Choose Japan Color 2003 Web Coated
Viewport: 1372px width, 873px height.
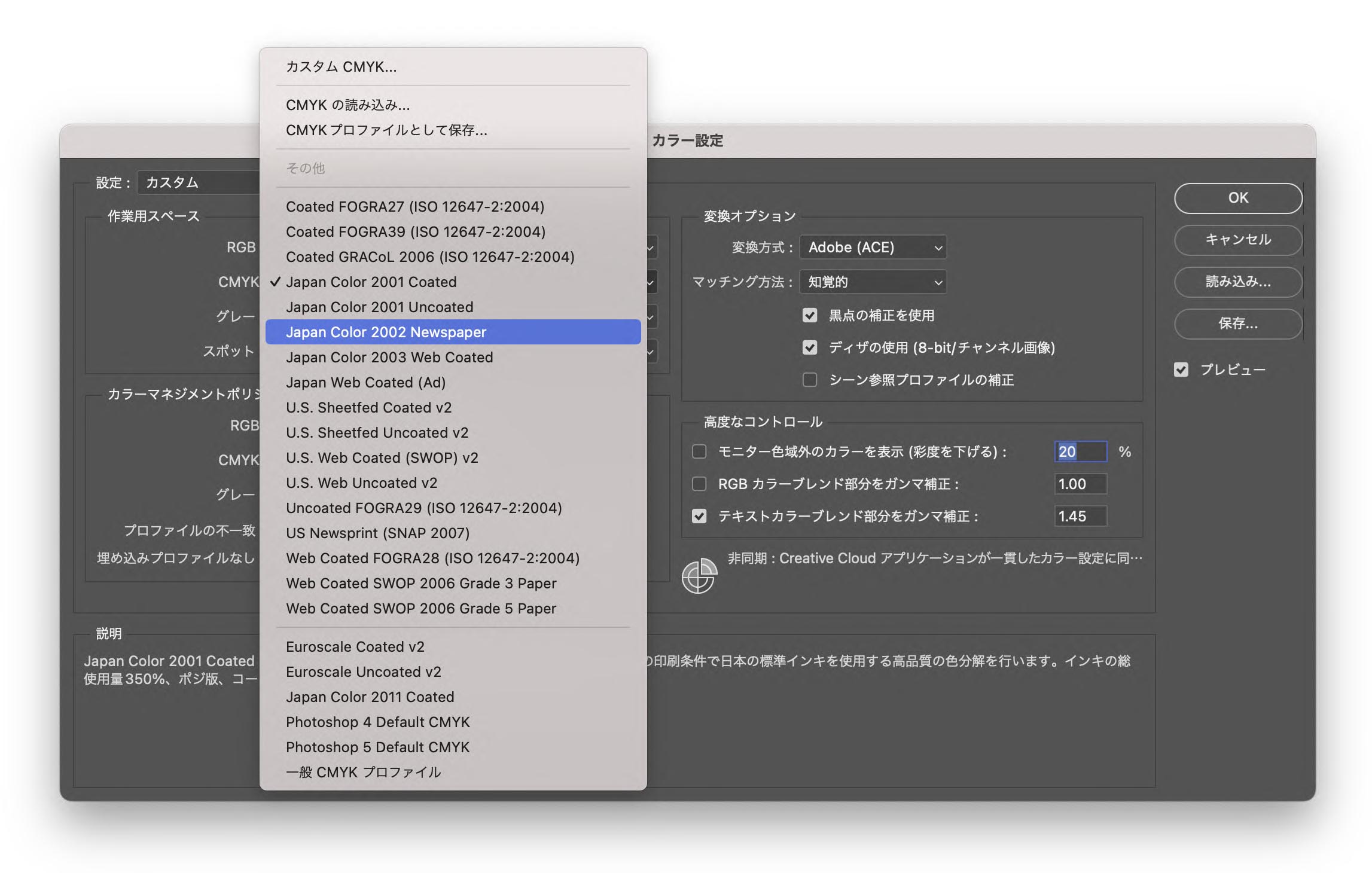(453, 357)
